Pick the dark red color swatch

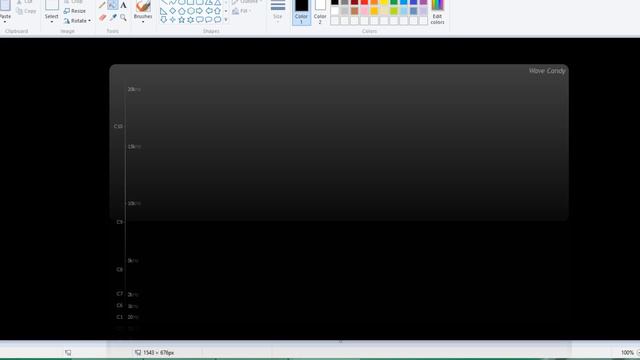(354, 2)
